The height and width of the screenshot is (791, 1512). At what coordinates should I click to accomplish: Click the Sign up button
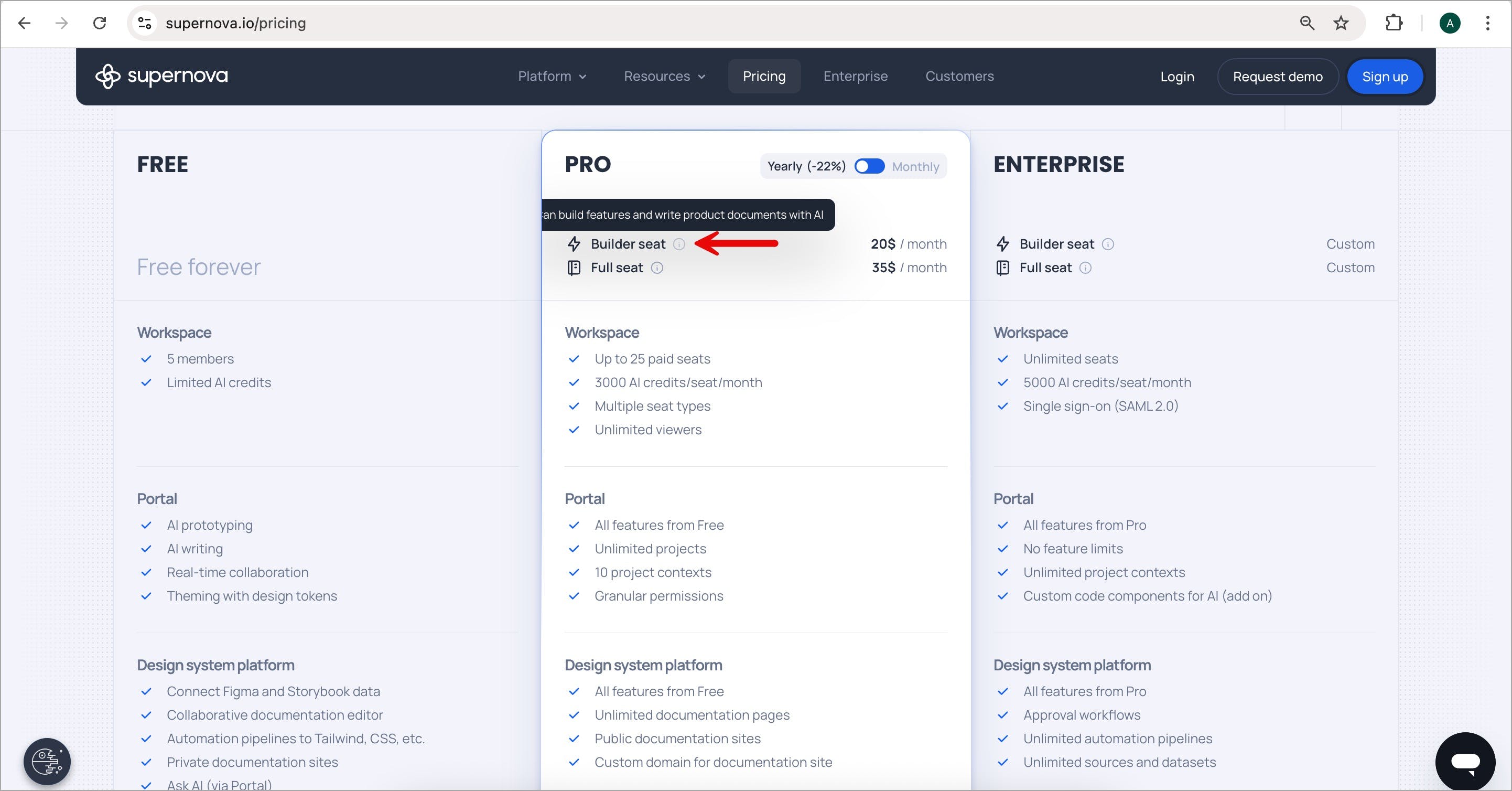click(1384, 77)
